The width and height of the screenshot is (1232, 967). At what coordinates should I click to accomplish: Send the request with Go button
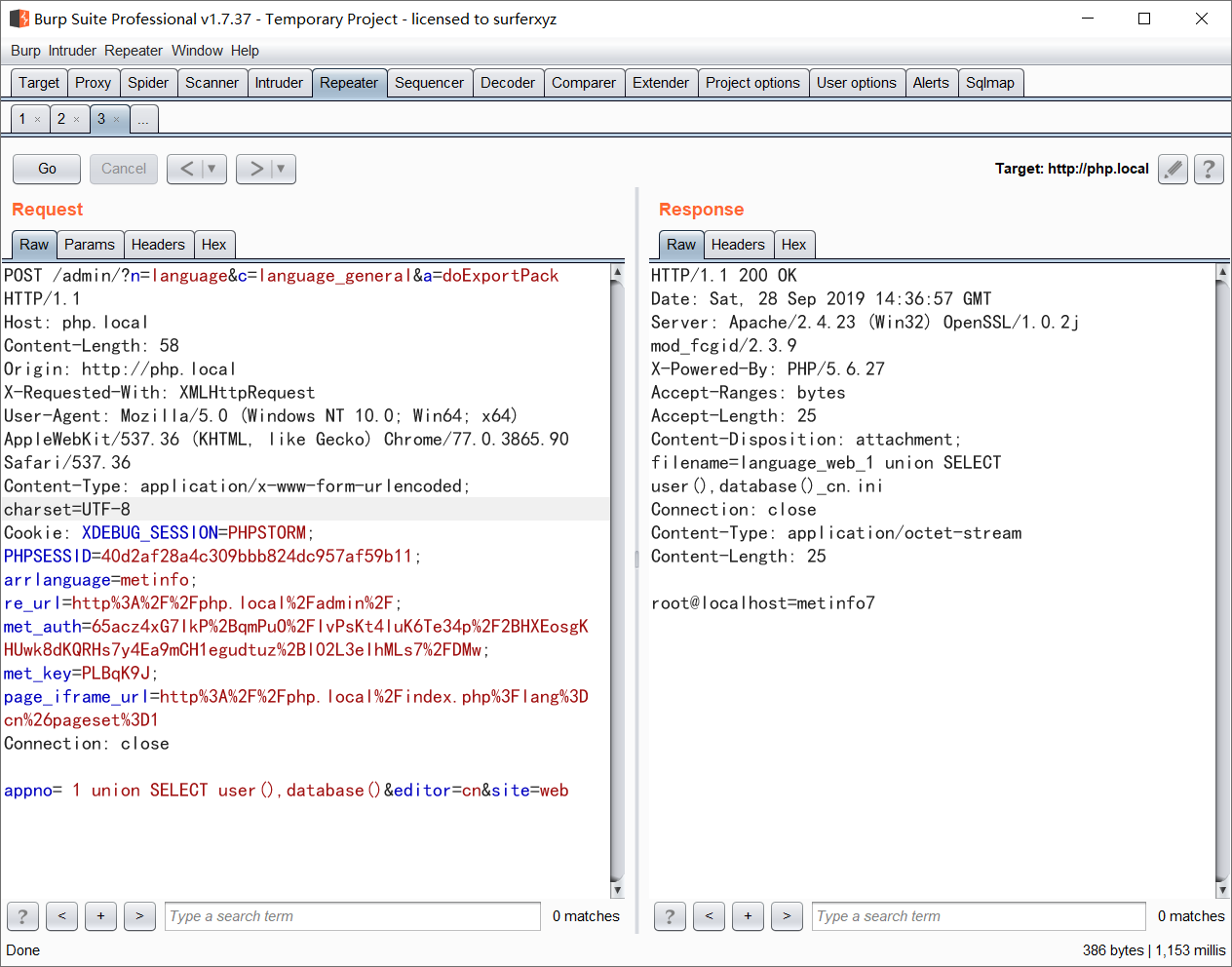47,169
